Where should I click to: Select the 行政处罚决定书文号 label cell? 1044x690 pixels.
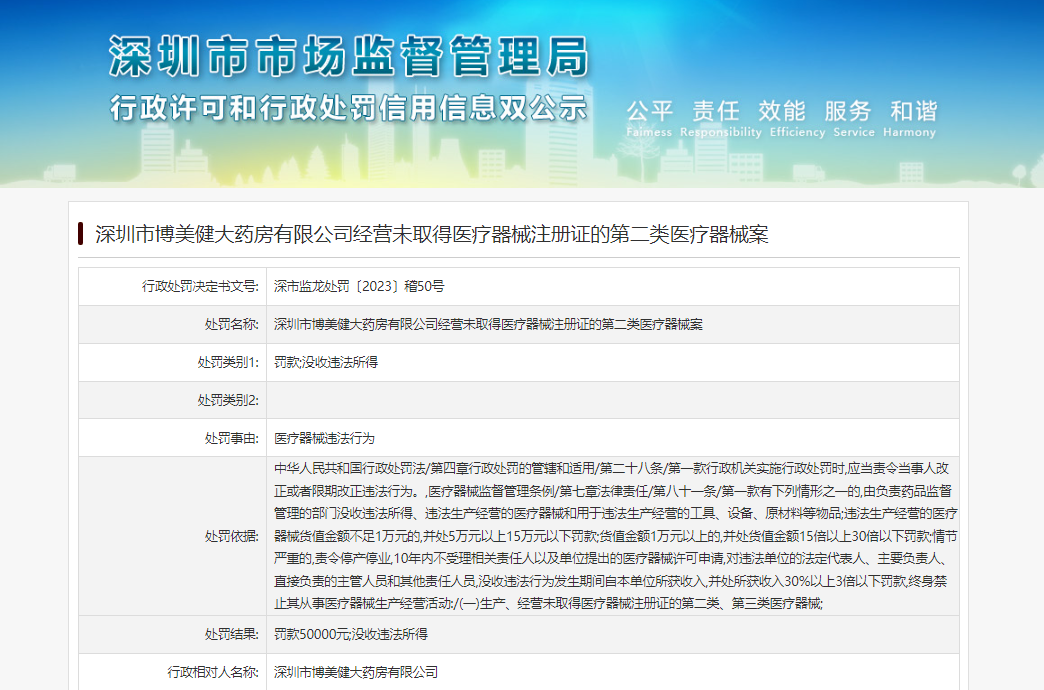tap(173, 286)
